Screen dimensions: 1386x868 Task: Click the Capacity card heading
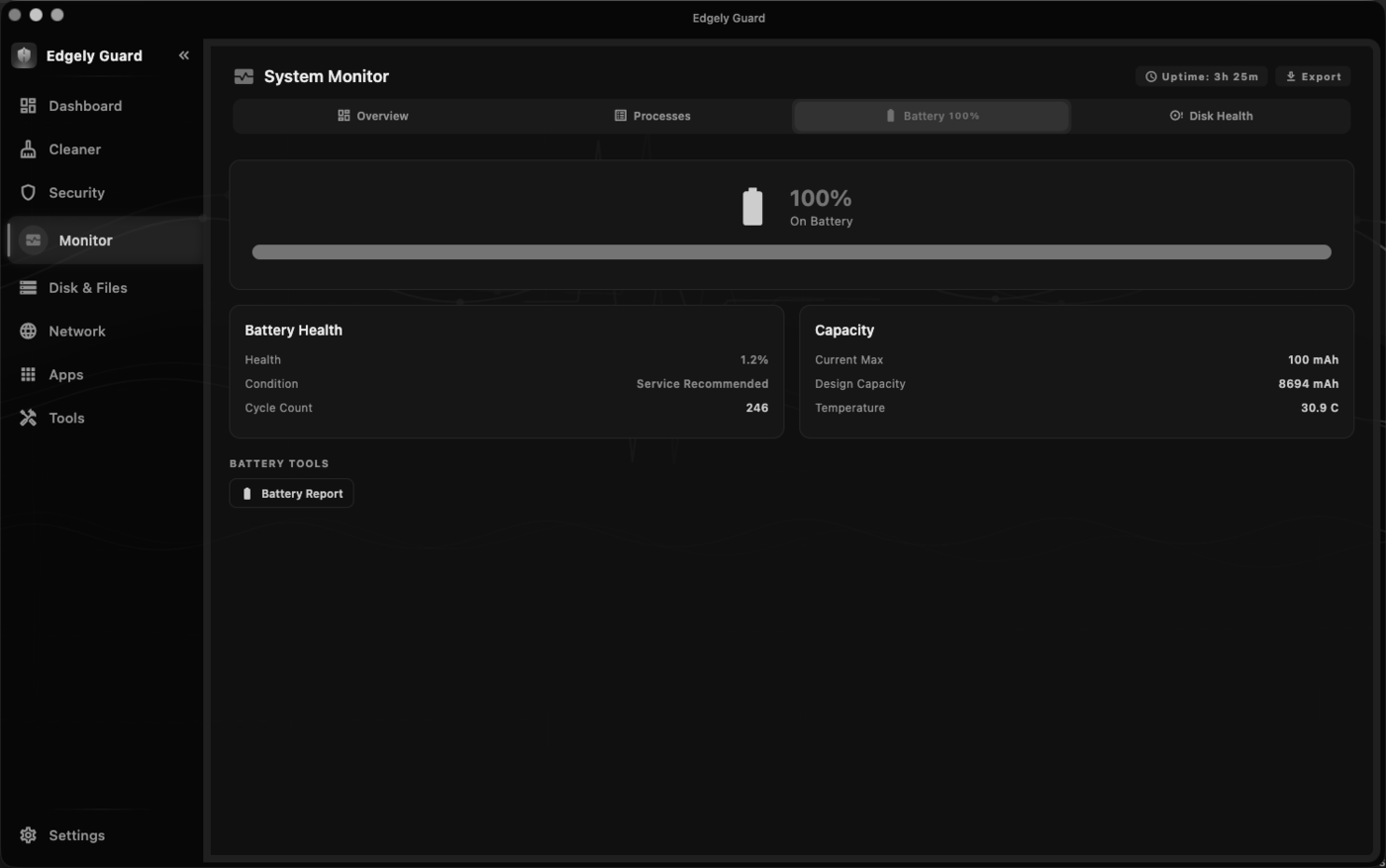[x=844, y=331]
